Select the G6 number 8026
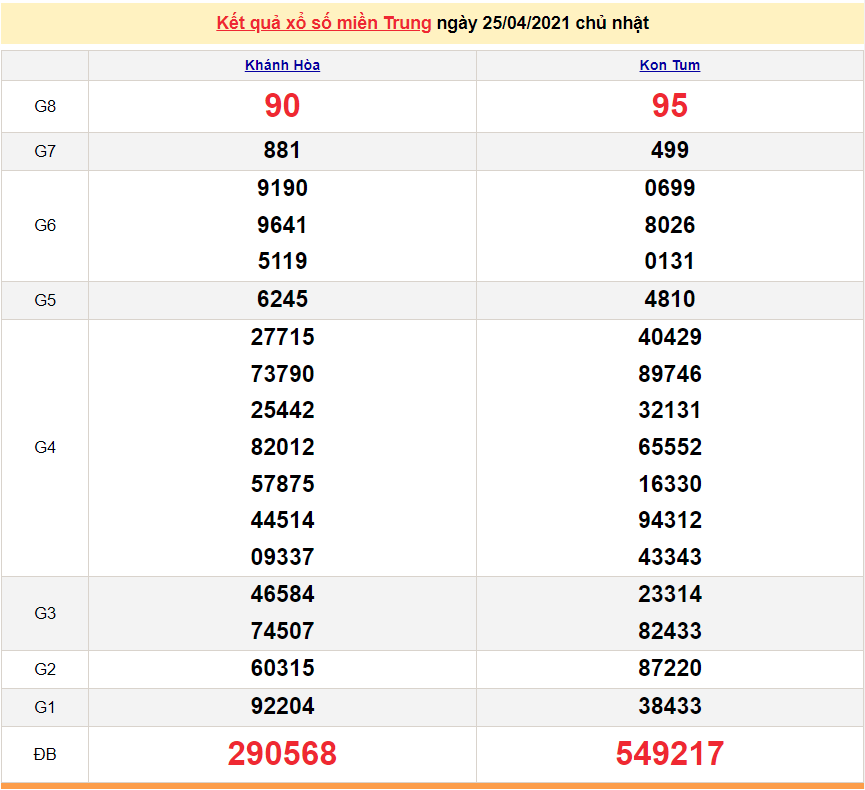Image resolution: width=865 pixels, height=790 pixels. tap(670, 225)
